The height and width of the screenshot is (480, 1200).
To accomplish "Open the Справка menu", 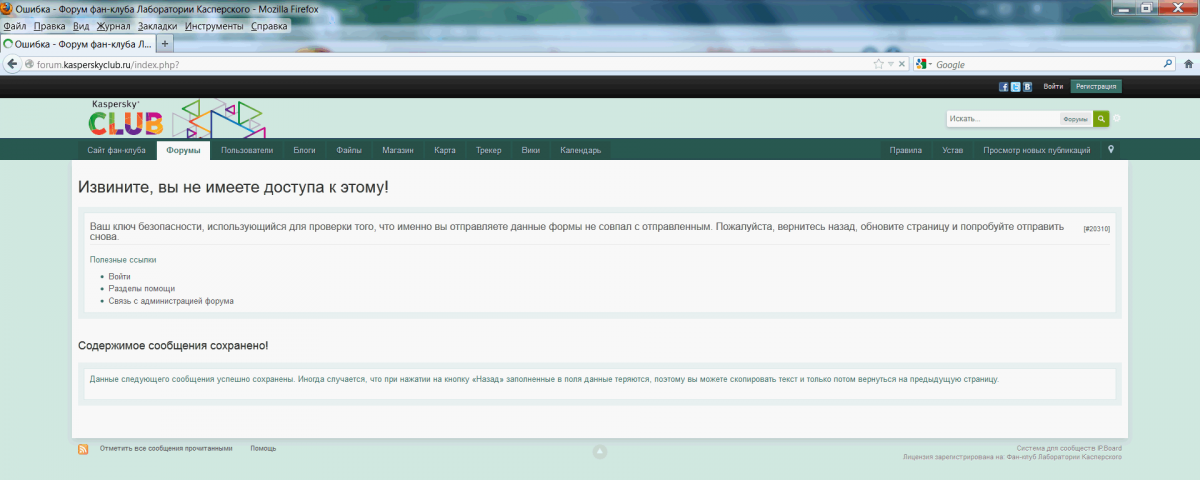I will pyautogui.click(x=269, y=26).
